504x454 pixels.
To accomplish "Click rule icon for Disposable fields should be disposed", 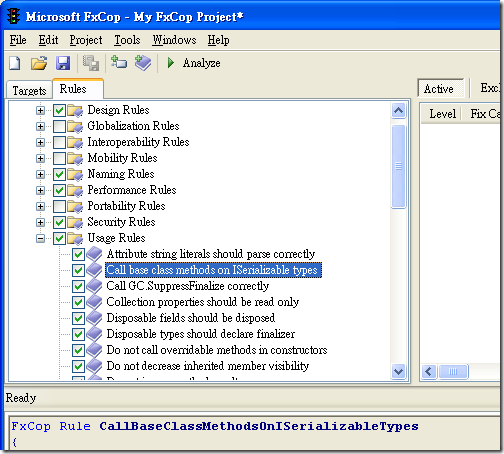I will 94,318.
